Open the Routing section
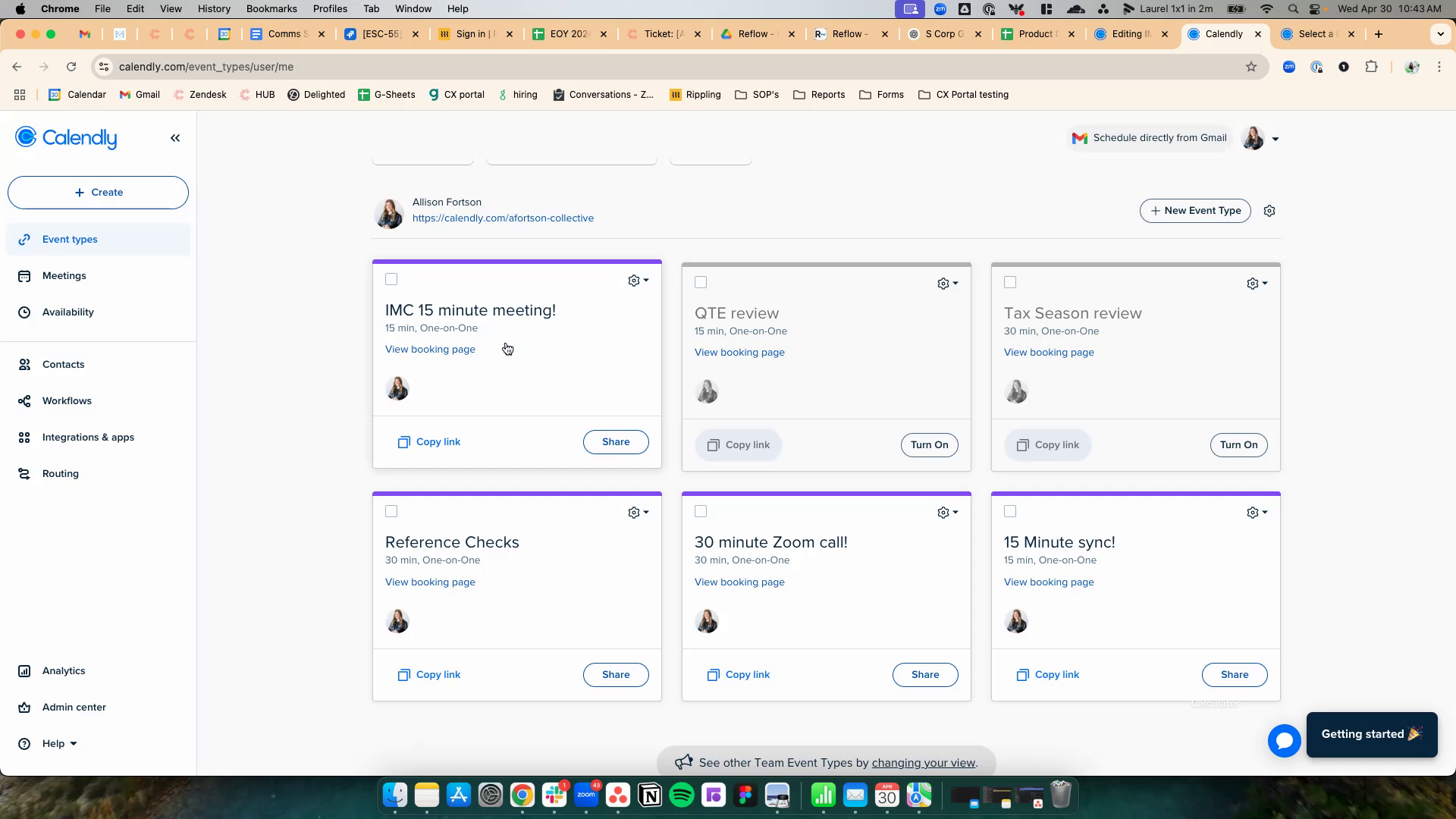The image size is (1456, 819). pyautogui.click(x=60, y=474)
